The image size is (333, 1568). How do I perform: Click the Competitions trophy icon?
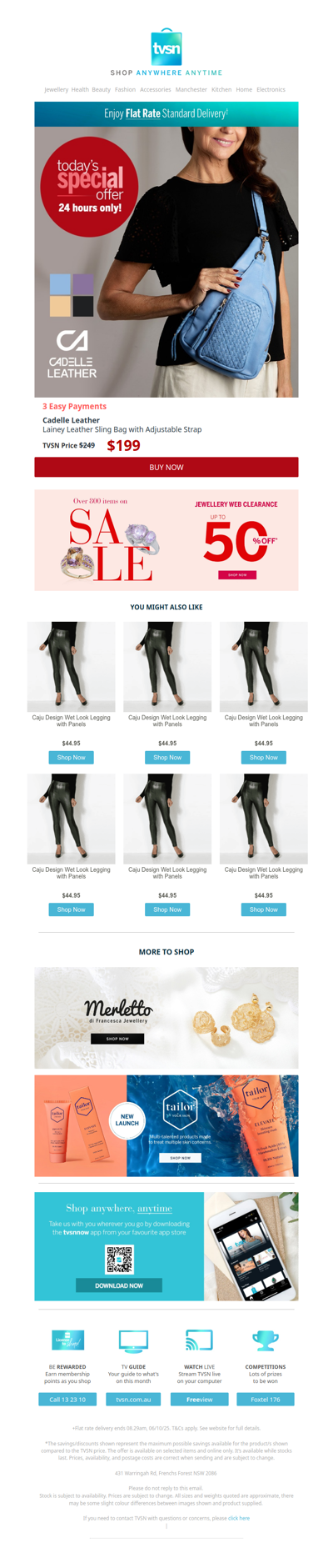tap(266, 1340)
